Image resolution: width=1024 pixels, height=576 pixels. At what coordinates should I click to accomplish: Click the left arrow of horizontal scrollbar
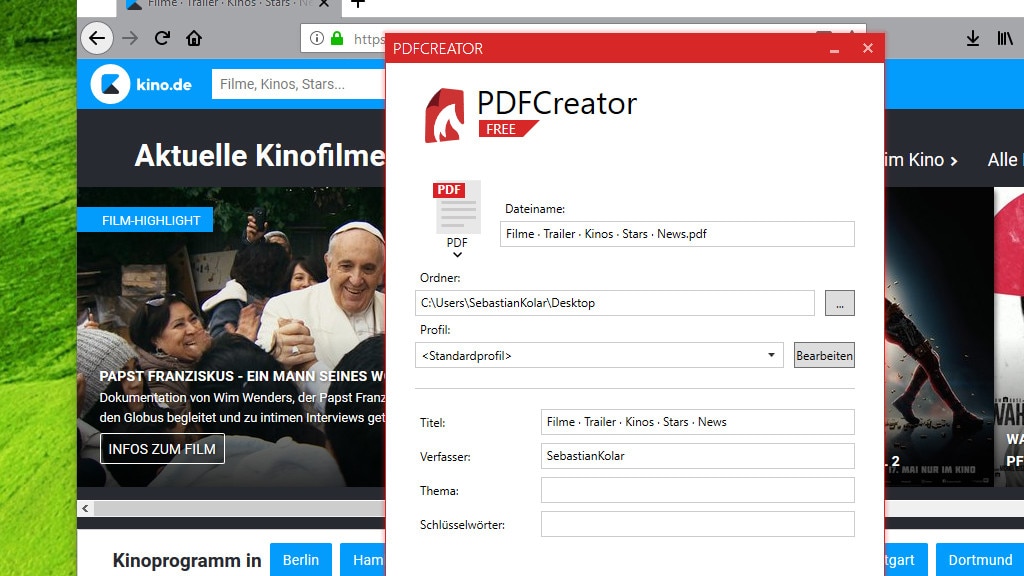click(86, 508)
